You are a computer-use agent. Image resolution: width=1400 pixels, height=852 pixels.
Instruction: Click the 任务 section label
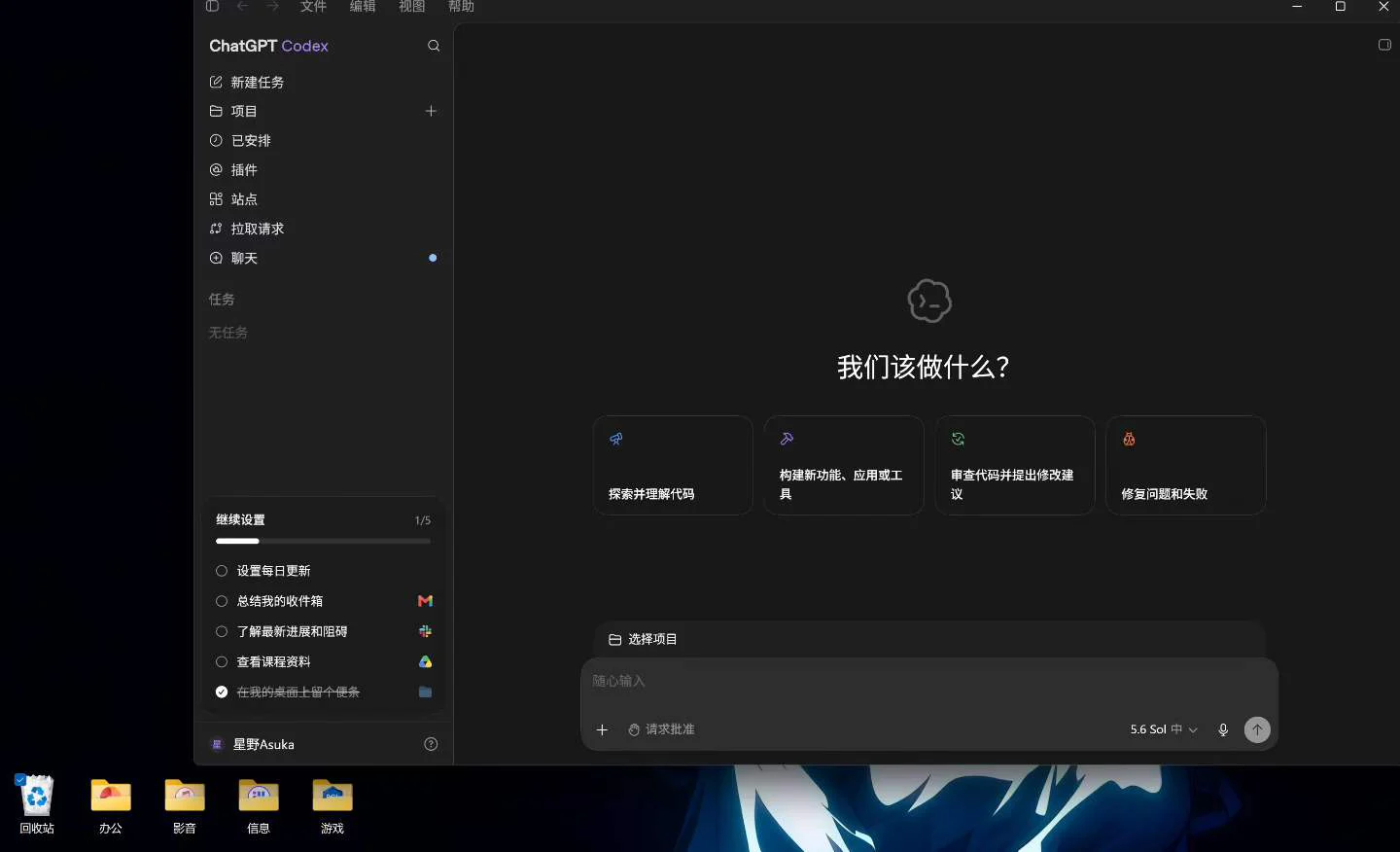tap(222, 300)
